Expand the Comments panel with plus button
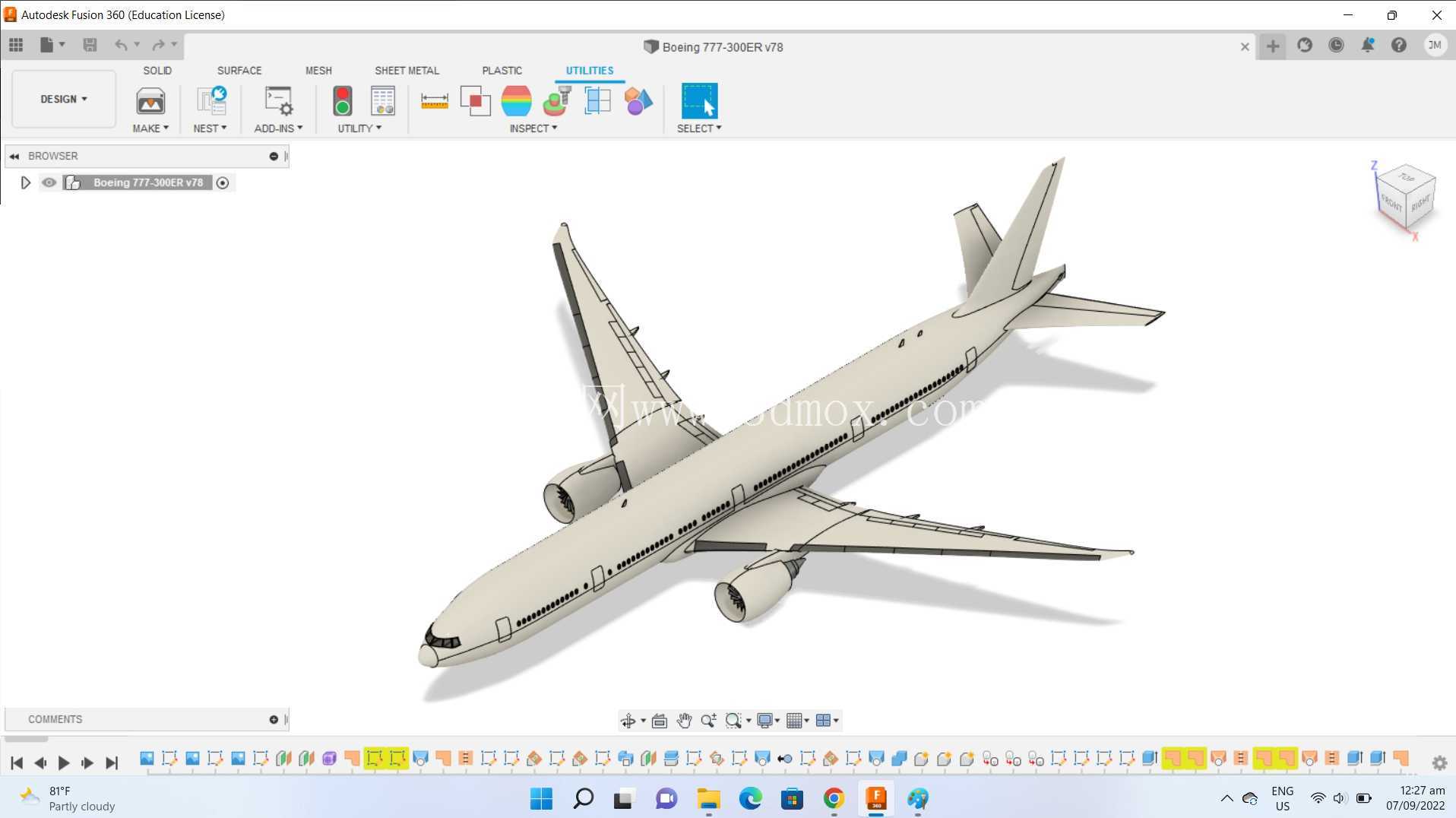1456x818 pixels. [274, 719]
